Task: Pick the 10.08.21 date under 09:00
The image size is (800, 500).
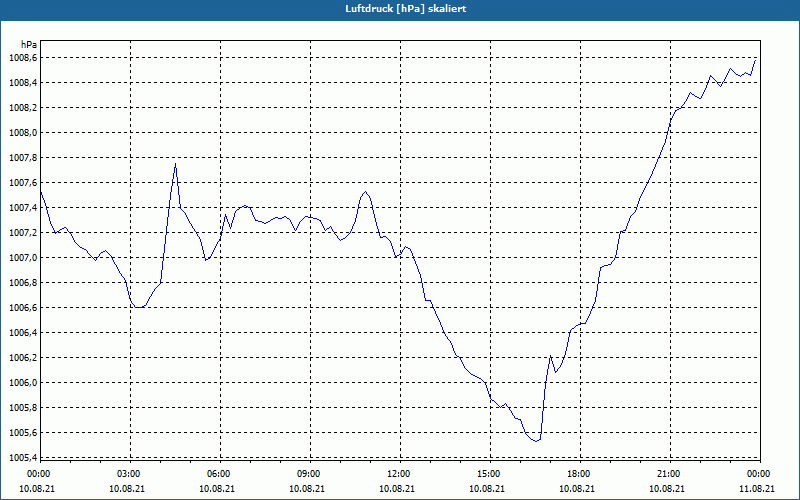Action: click(307, 488)
